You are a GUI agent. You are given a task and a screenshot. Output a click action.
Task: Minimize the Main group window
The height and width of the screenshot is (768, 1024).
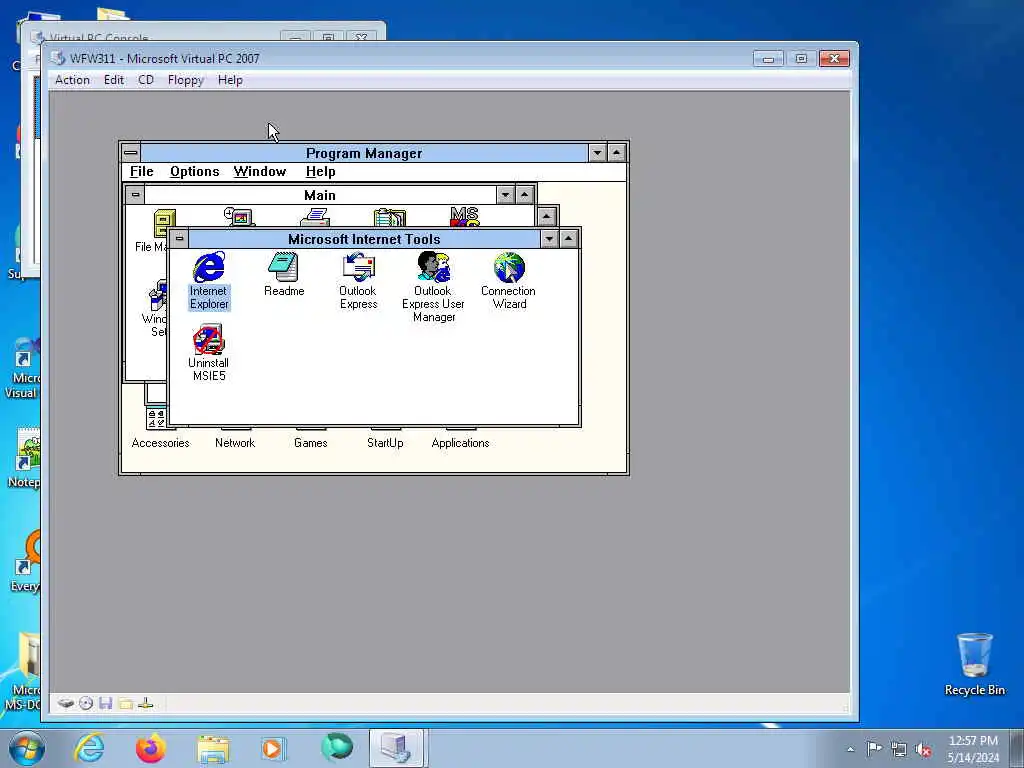pyautogui.click(x=505, y=195)
